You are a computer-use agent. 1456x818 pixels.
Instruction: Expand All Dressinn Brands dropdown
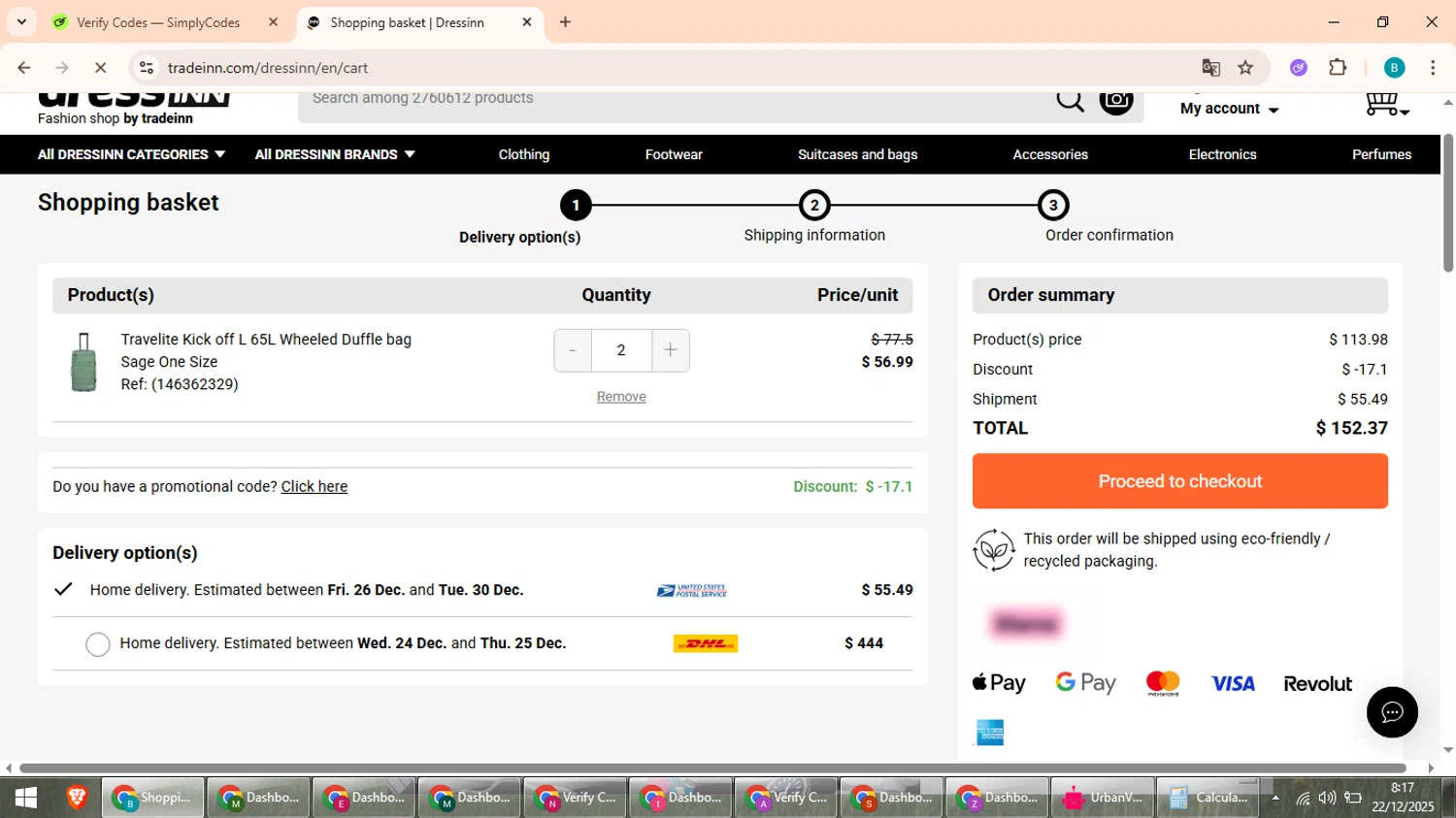tap(335, 154)
